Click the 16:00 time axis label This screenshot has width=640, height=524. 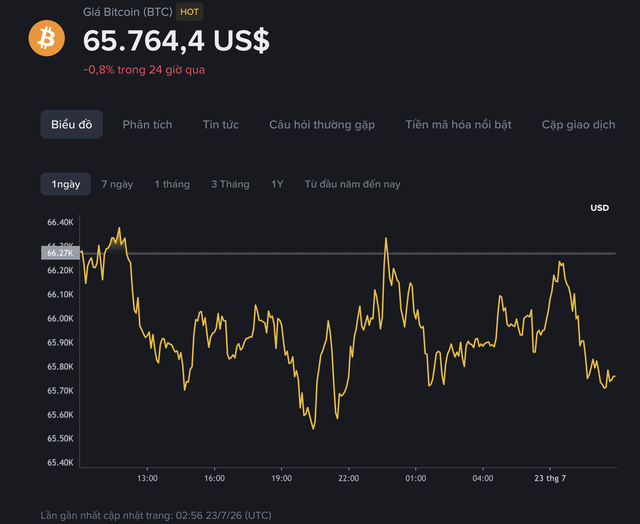(x=215, y=478)
